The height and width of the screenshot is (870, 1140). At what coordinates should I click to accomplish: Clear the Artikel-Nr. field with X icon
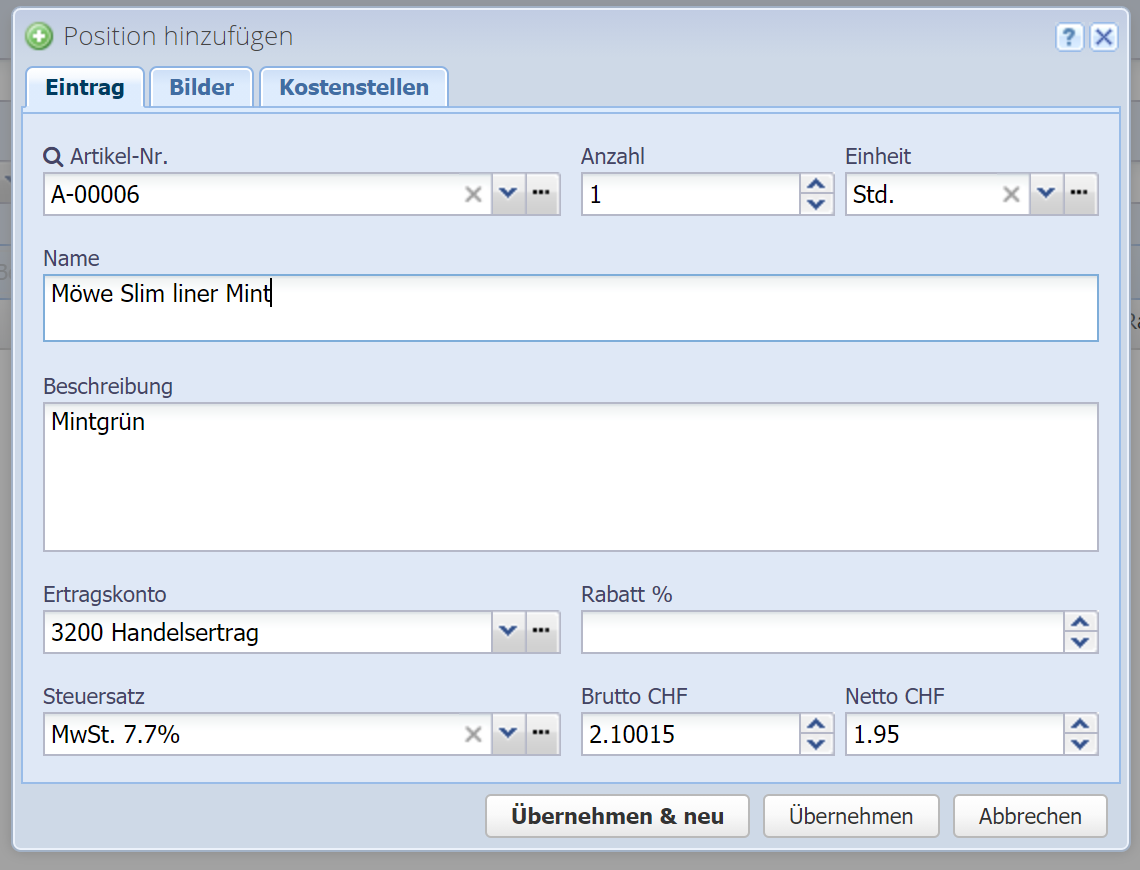(473, 194)
